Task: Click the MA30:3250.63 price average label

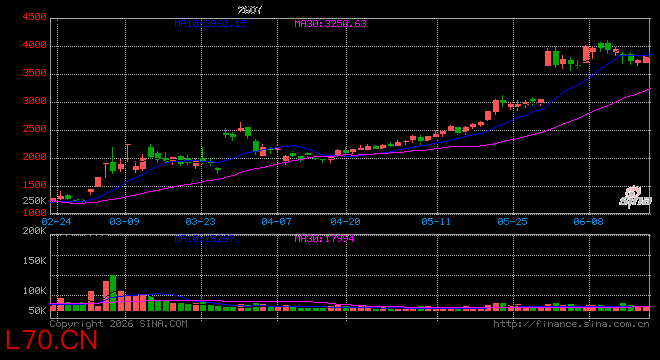Action: pos(330,24)
